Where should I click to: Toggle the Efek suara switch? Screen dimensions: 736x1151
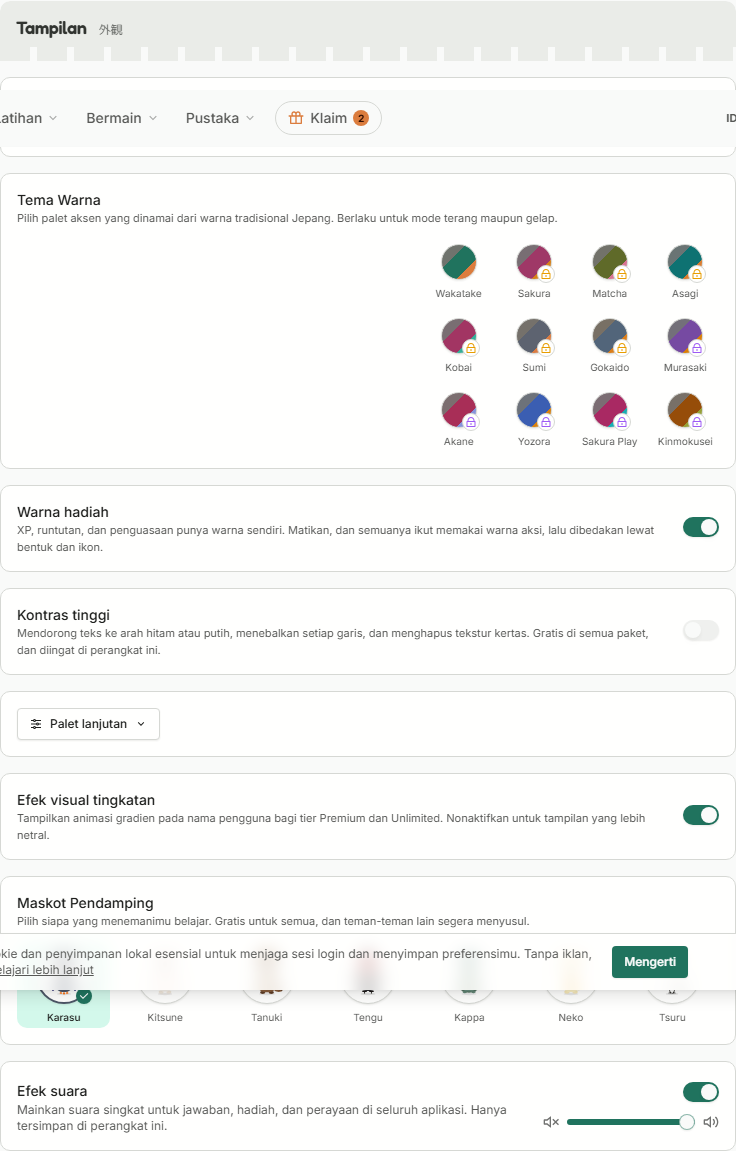[701, 1092]
